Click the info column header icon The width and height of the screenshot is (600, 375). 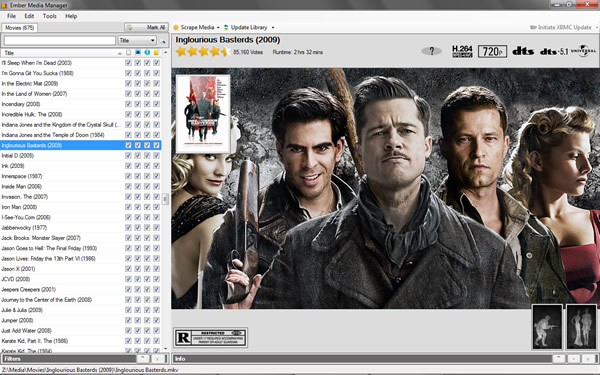(147, 52)
